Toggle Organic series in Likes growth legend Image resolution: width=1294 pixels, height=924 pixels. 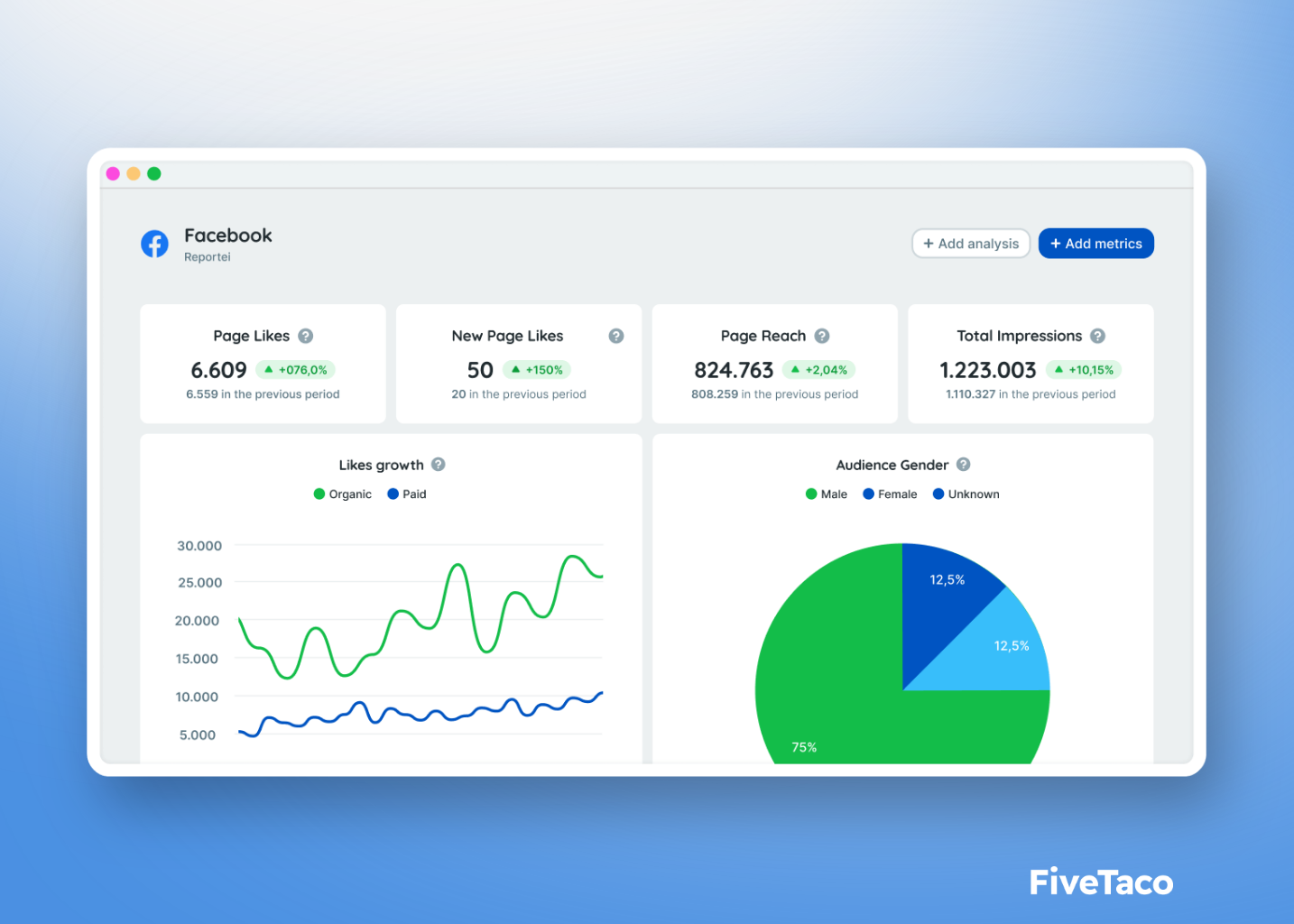(x=343, y=494)
